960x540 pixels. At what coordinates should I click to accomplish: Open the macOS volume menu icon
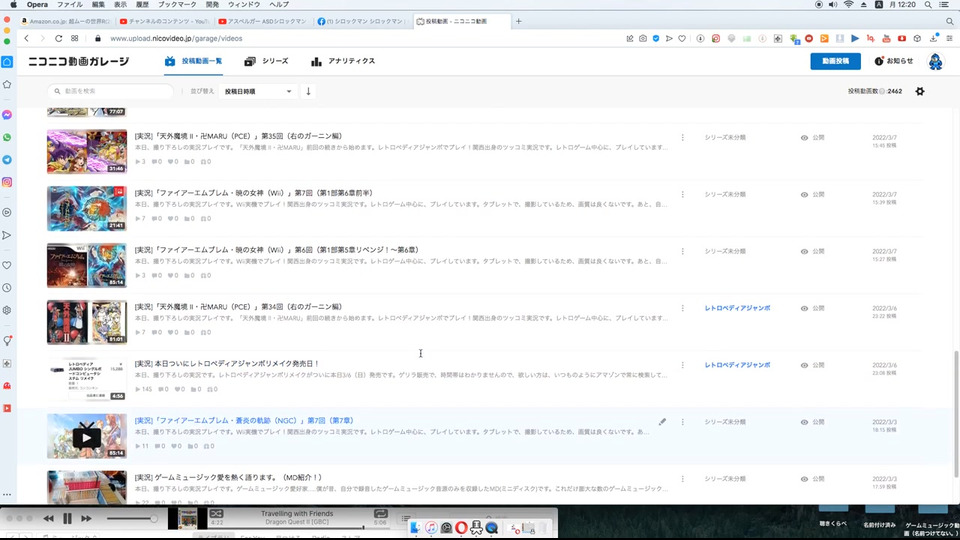[833, 4]
